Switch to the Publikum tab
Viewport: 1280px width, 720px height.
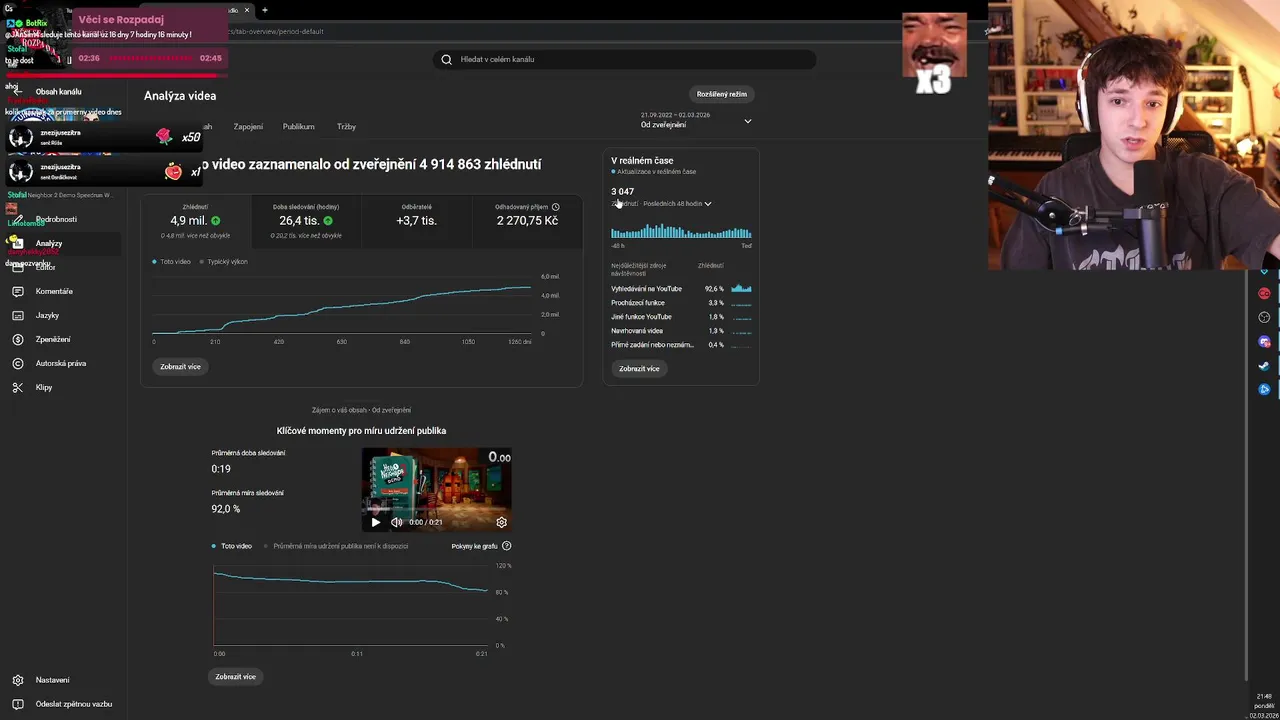[x=298, y=127]
